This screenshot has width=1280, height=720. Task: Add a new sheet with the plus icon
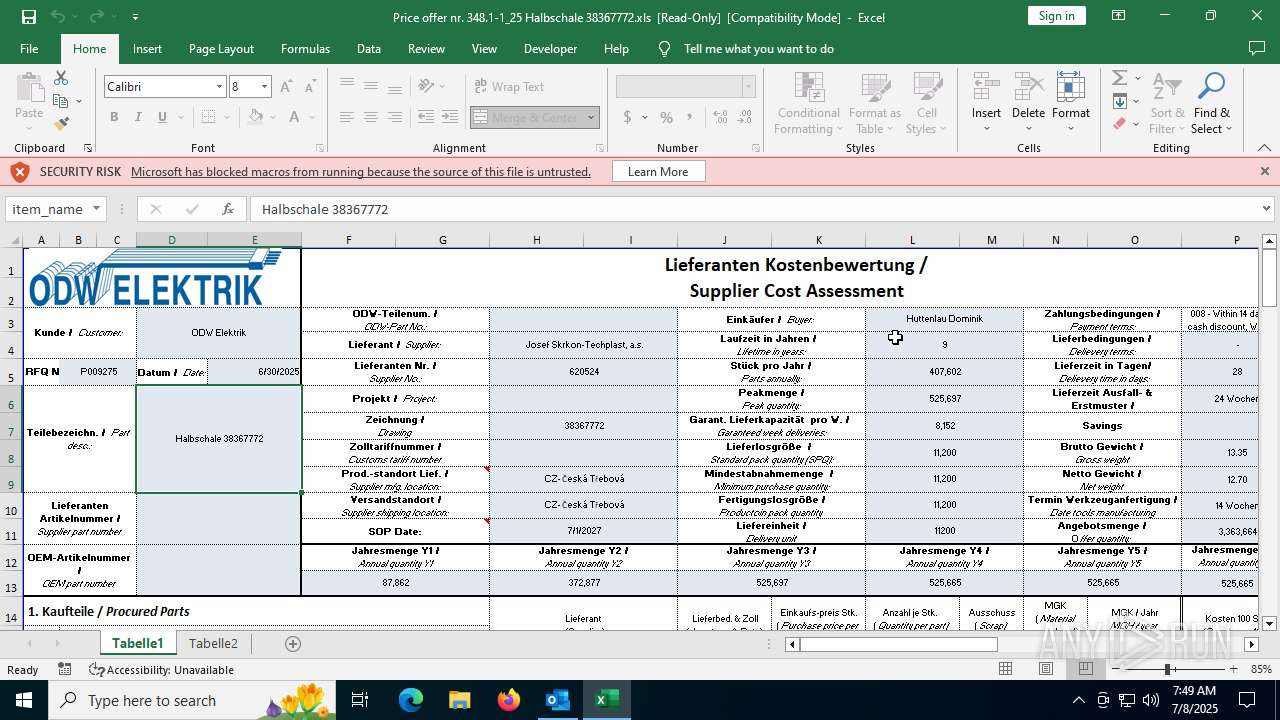(293, 644)
